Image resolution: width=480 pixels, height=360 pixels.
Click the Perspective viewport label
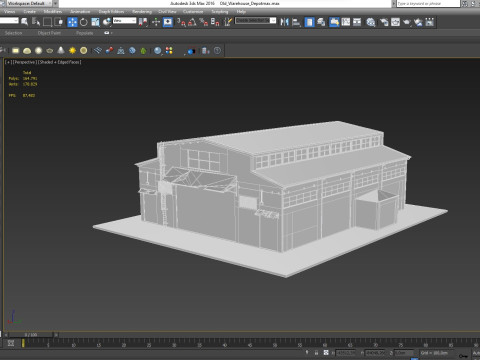pyautogui.click(x=24, y=62)
